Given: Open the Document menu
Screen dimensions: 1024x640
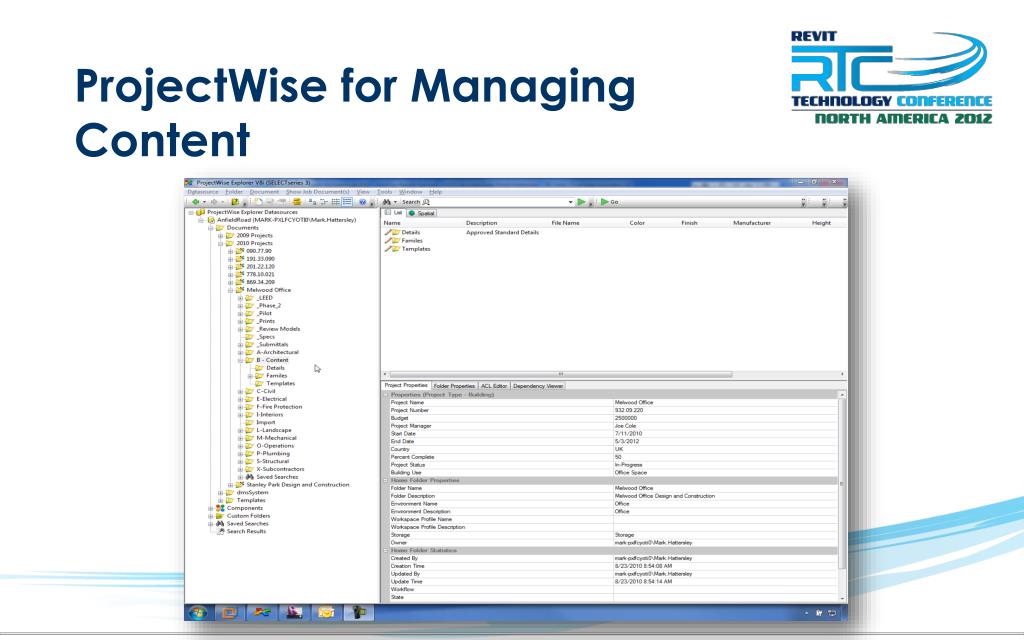Looking at the screenshot, I should pos(264,192).
